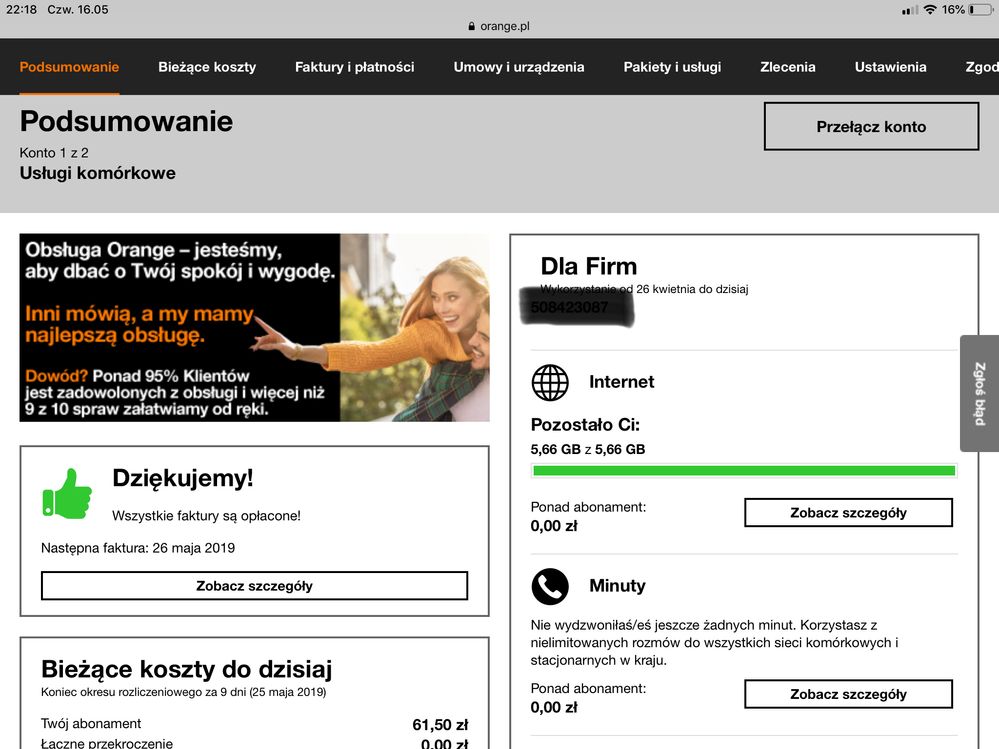Click the 5,66 GB z 5,66 GB text
Screen dimensions: 999x749
tap(587, 450)
